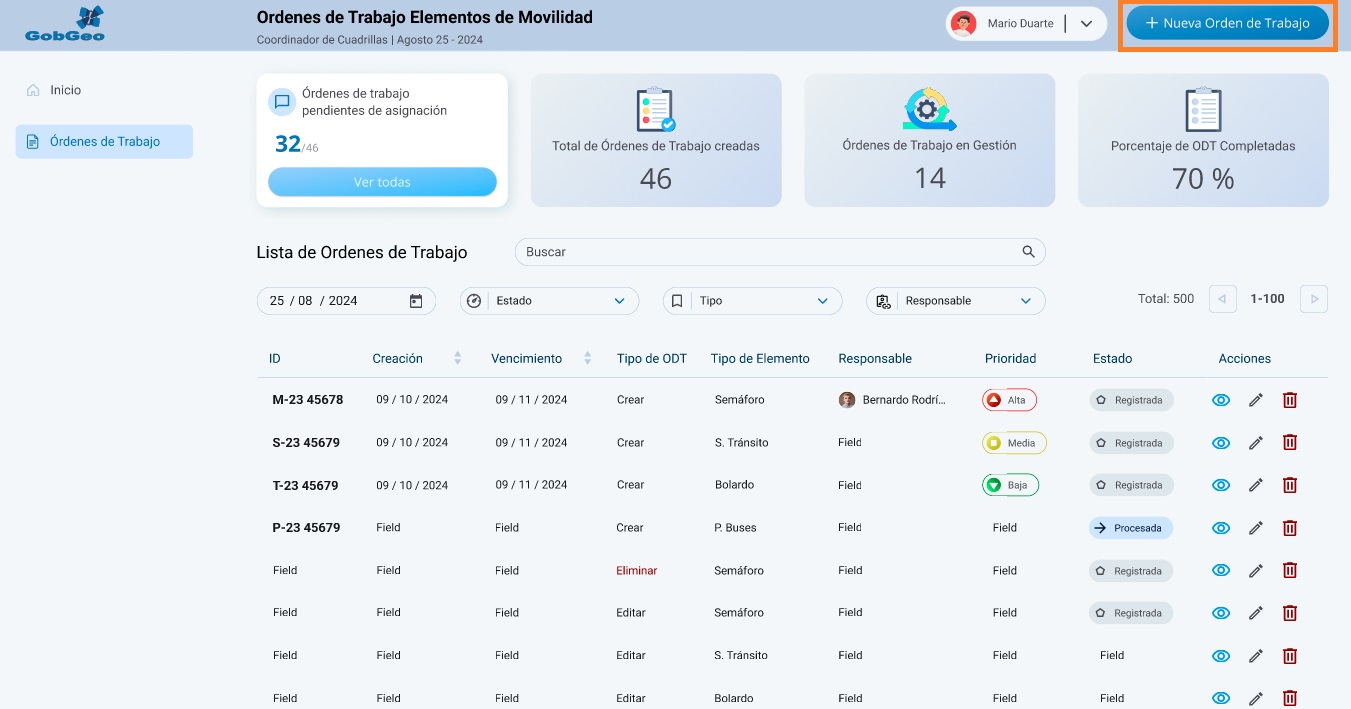This screenshot has width=1351, height=709.
Task: Go to Inicio in sidebar
Action: (65, 90)
